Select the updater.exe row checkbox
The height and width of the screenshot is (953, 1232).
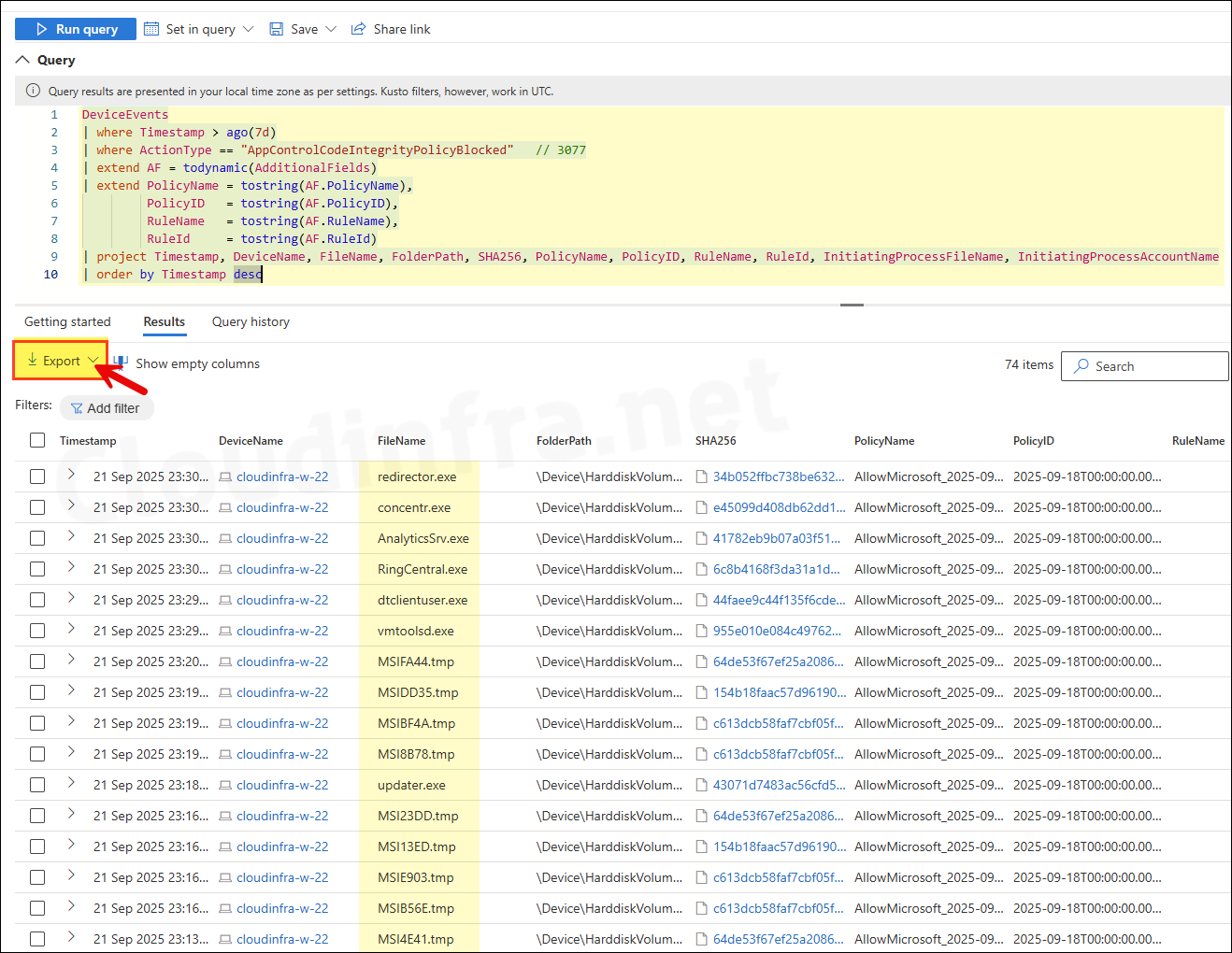click(x=37, y=785)
